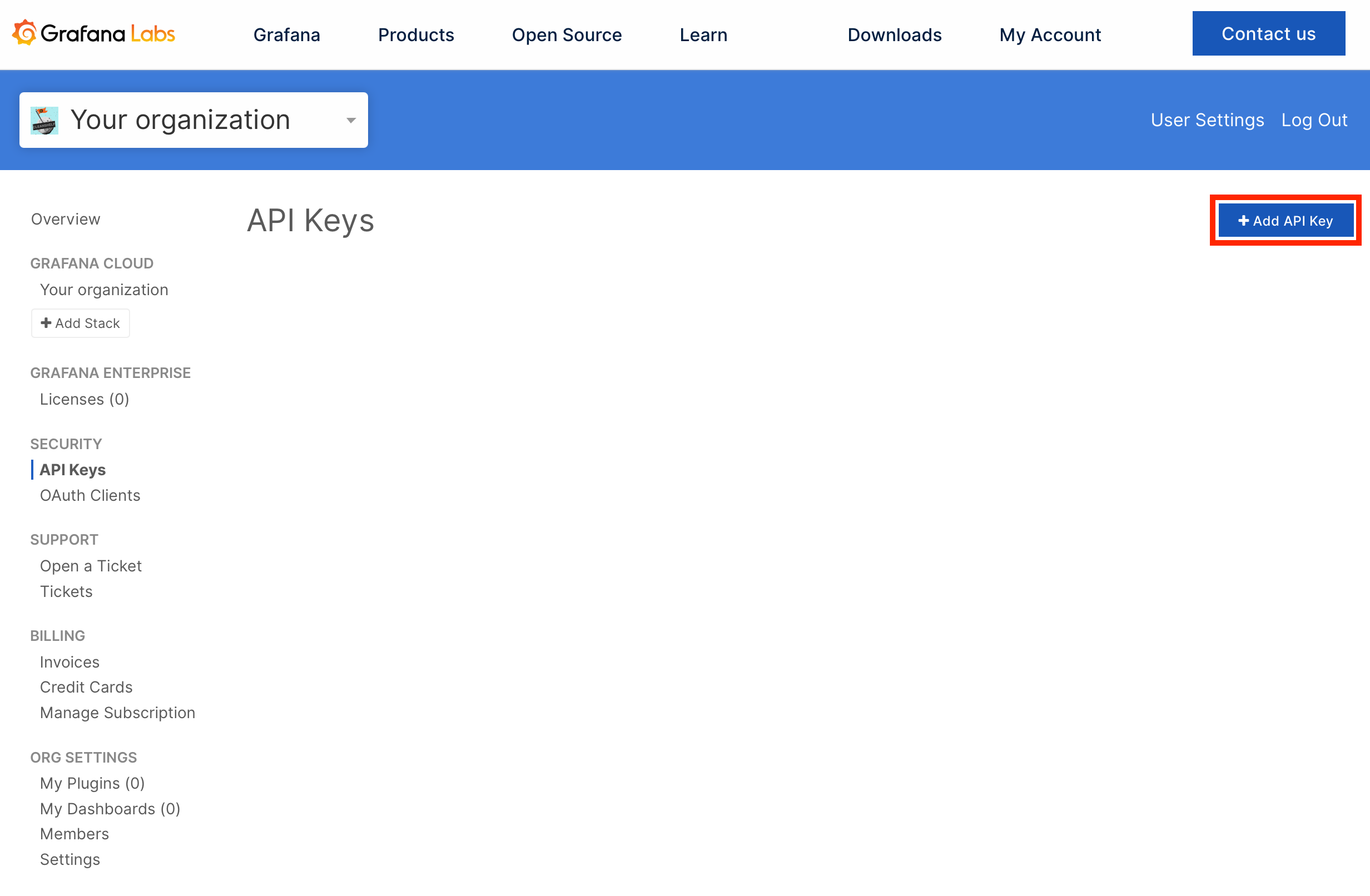
Task: Open Manage Subscription link
Action: pos(117,713)
